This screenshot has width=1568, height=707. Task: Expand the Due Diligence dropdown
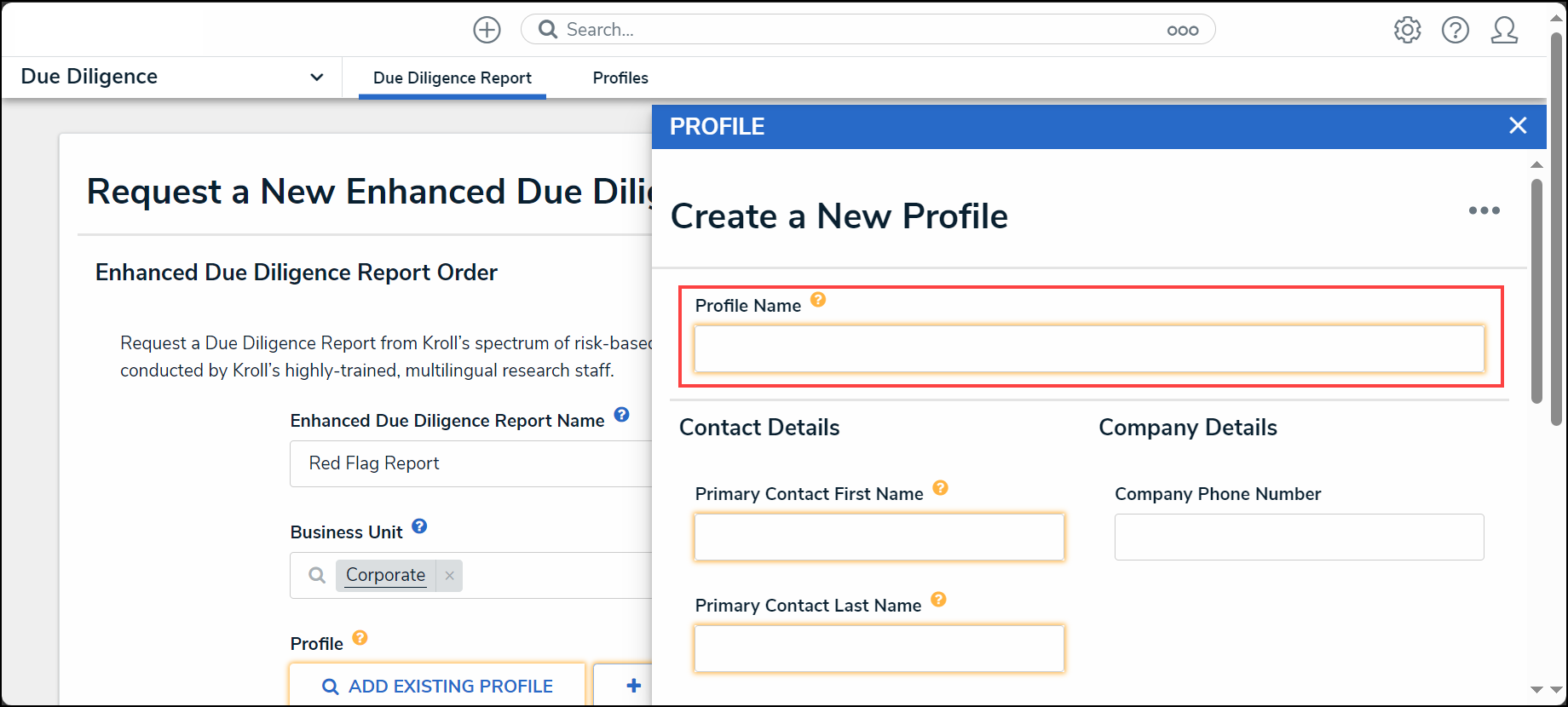(x=317, y=78)
